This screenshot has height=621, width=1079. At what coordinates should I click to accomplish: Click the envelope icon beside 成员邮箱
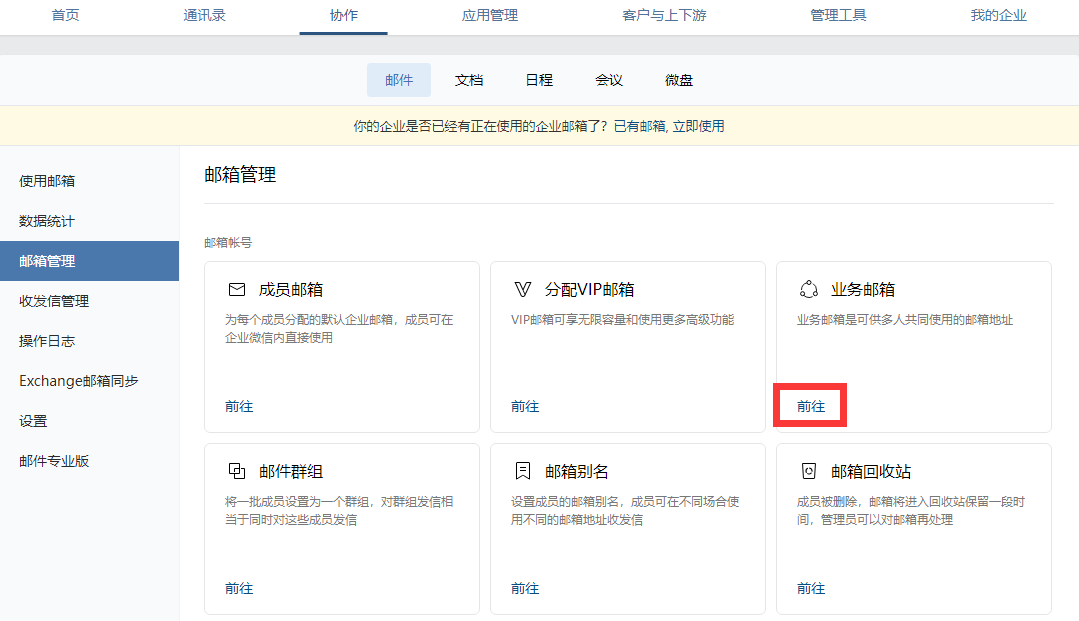[x=237, y=290]
